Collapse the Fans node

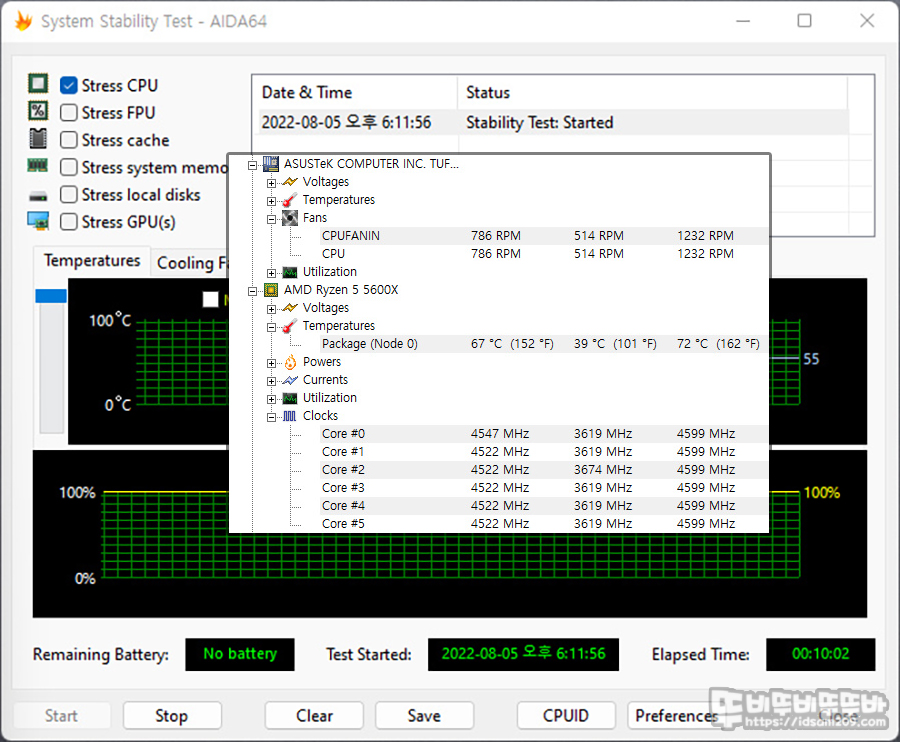click(271, 219)
